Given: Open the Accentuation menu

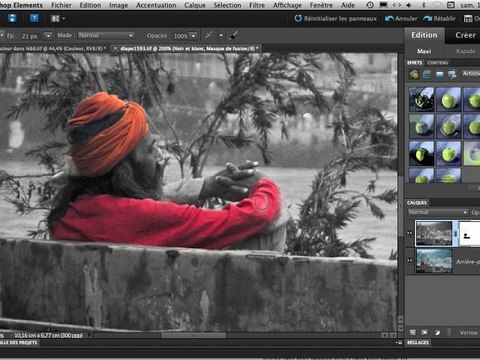Looking at the screenshot, I should (156, 5).
